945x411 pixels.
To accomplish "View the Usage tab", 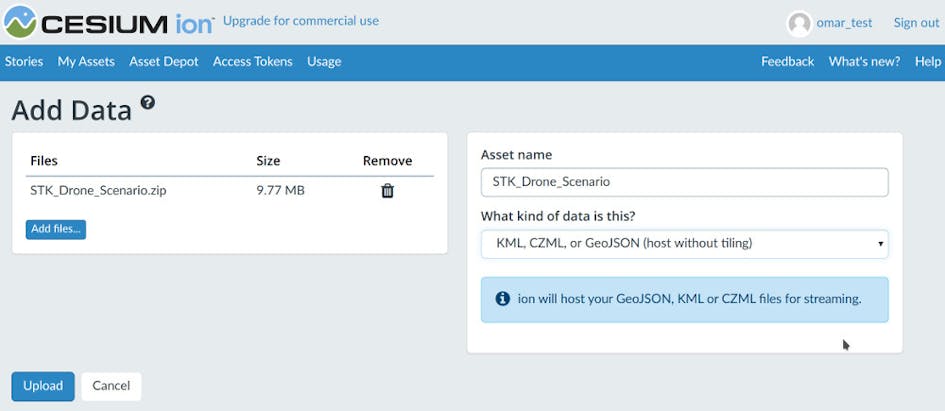I will pyautogui.click(x=324, y=61).
